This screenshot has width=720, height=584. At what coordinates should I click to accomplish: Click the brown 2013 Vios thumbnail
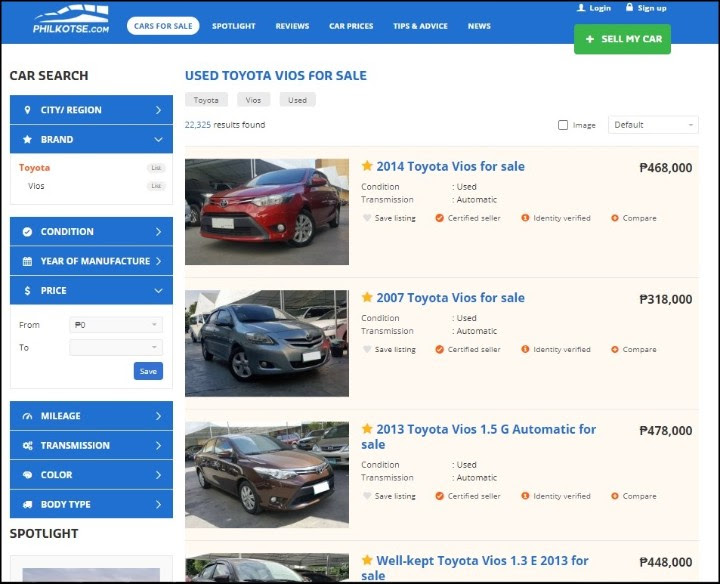pyautogui.click(x=267, y=474)
